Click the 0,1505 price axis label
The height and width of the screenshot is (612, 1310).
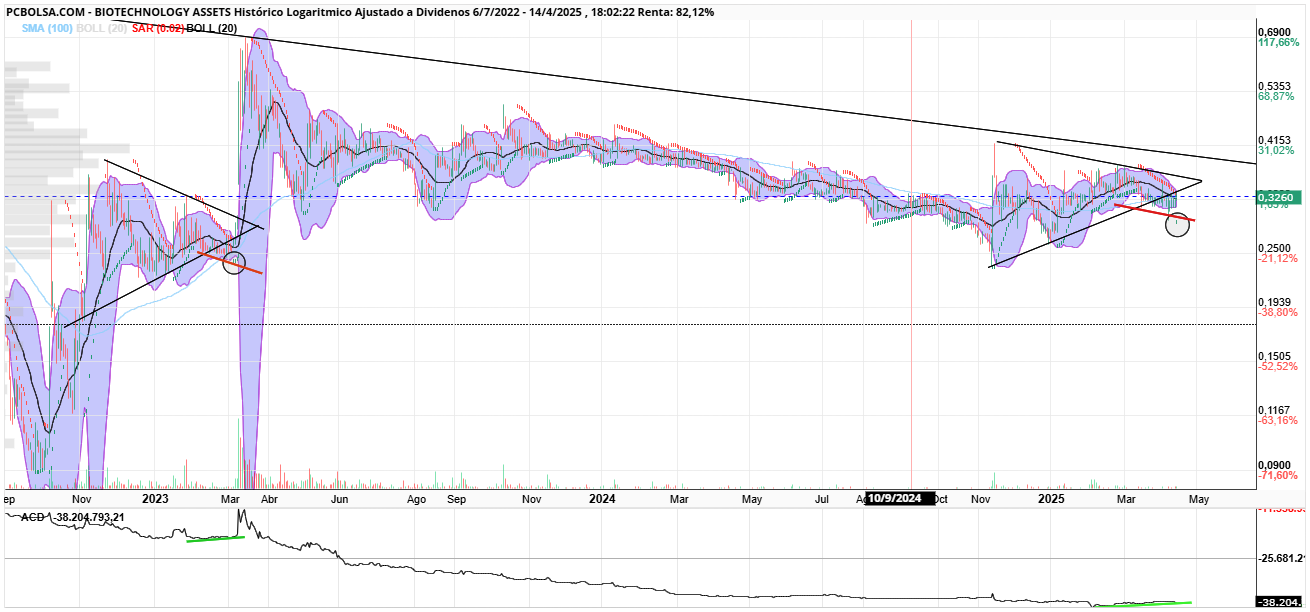click(1274, 356)
